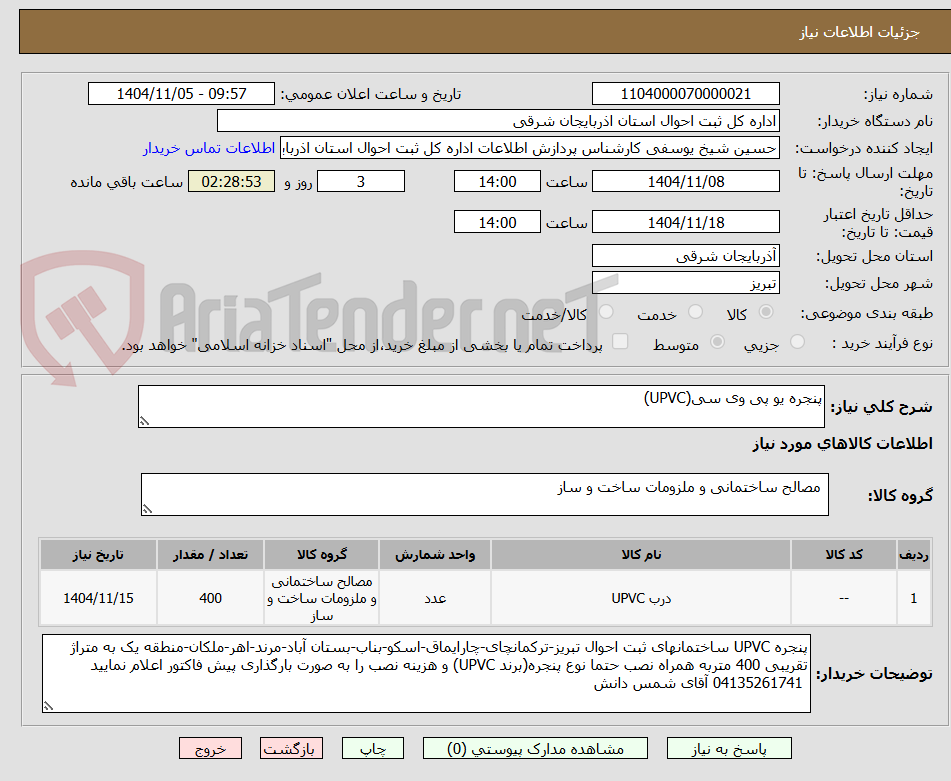Click the واحد شمارش column header
The width and height of the screenshot is (951, 781).
click(435, 554)
